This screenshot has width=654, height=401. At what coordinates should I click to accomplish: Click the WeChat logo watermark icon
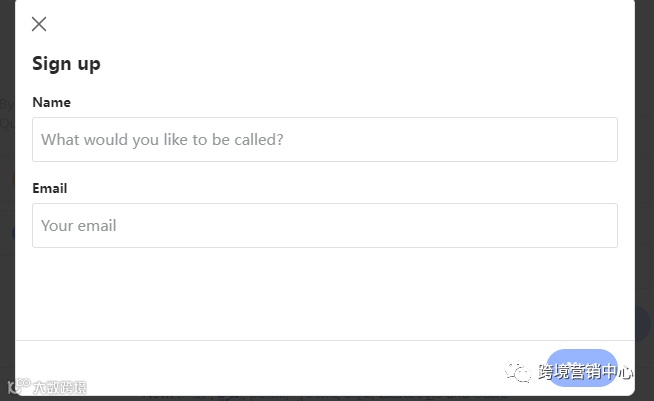[x=519, y=372]
